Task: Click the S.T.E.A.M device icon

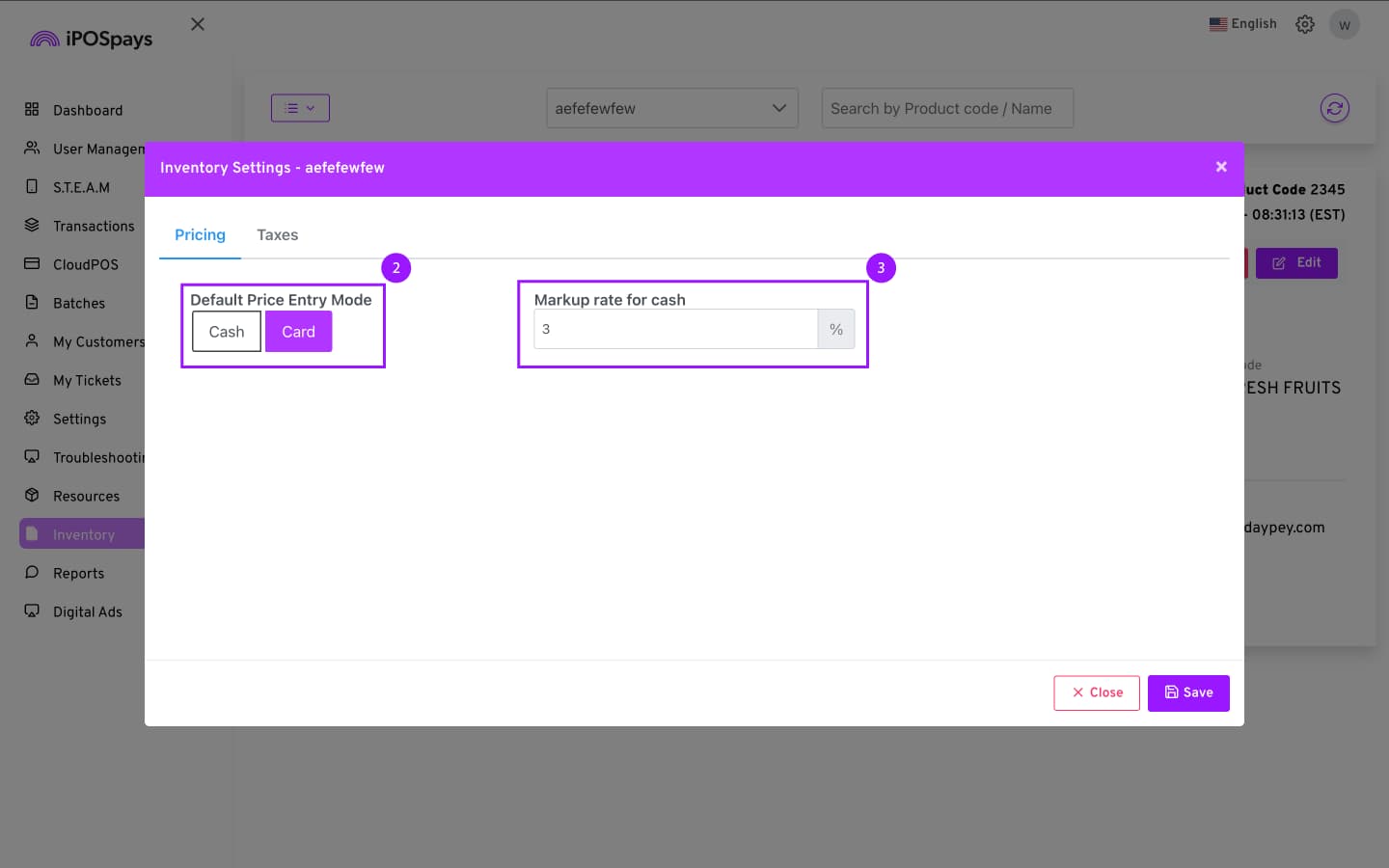Action: (x=32, y=186)
